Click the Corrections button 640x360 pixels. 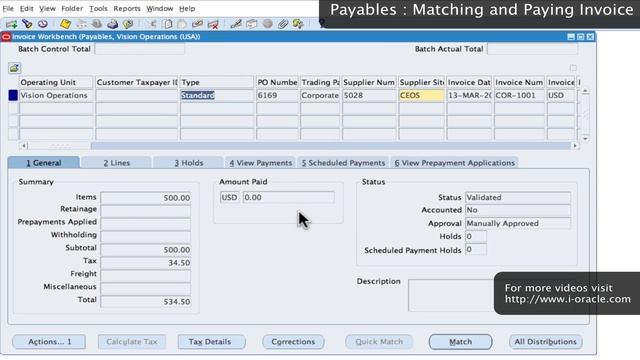point(293,342)
